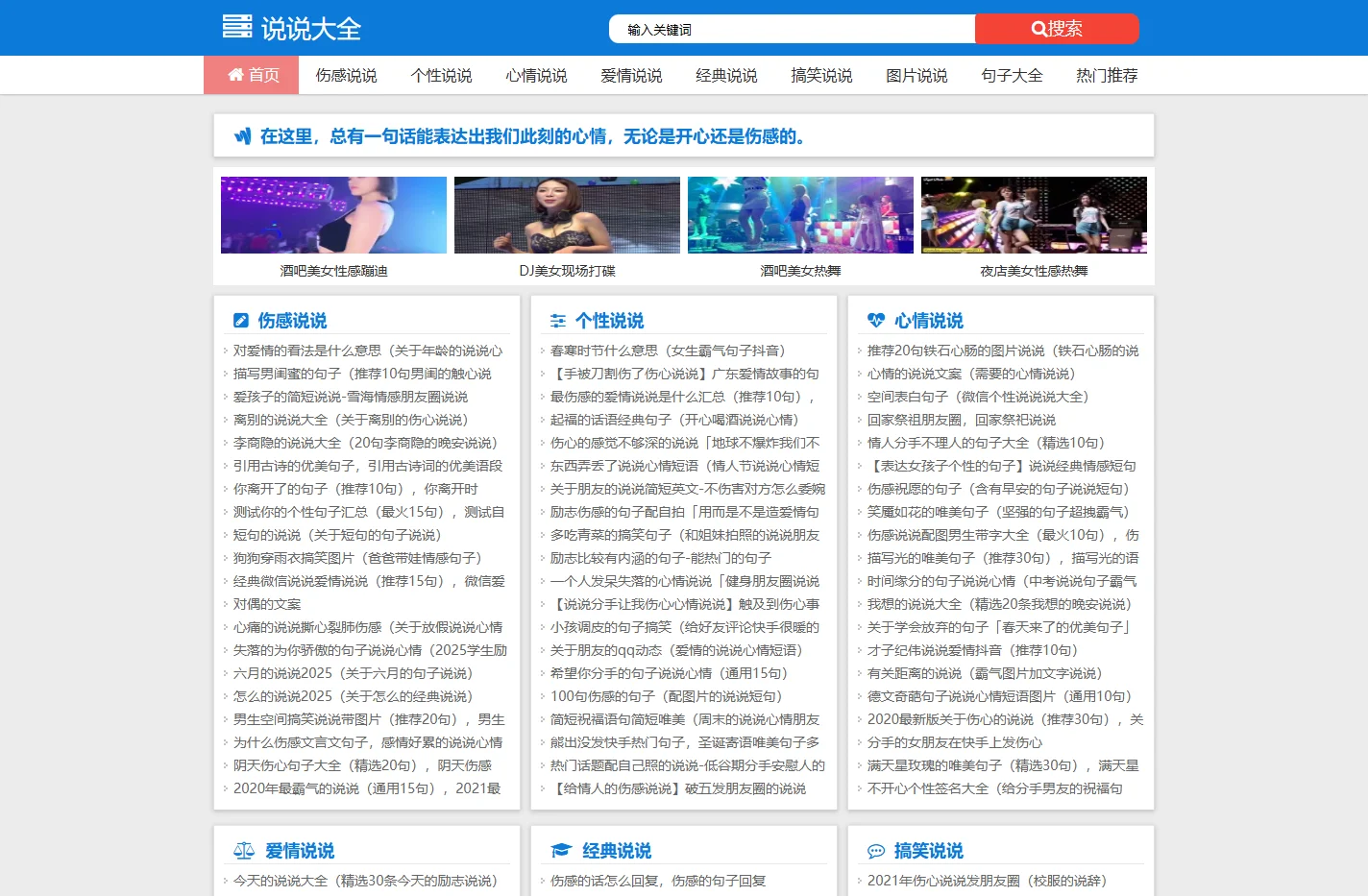Click the 爱情说说 section heading link
The height and width of the screenshot is (896, 1368).
tap(301, 851)
